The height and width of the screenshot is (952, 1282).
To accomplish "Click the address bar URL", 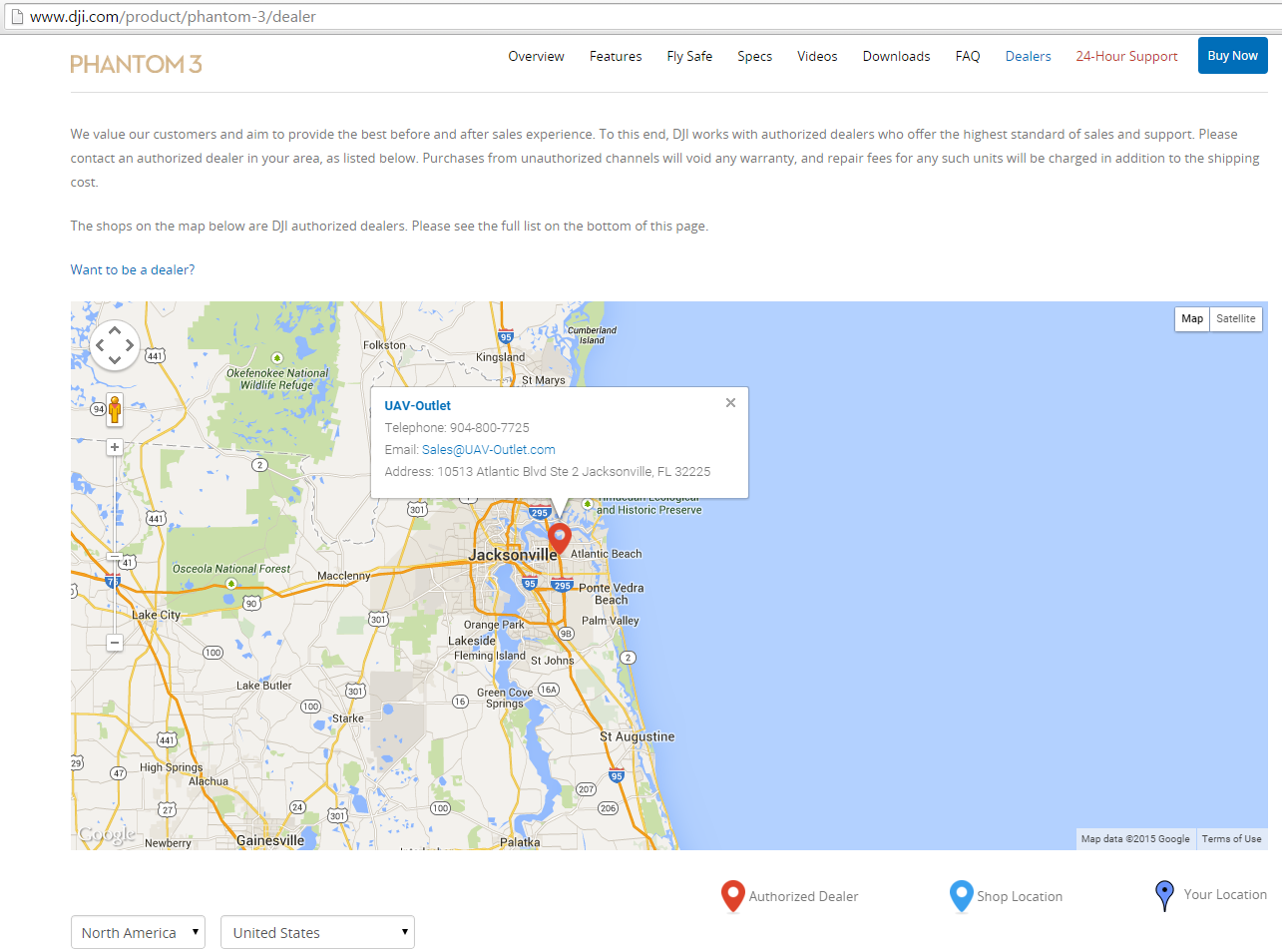I will (x=173, y=16).
